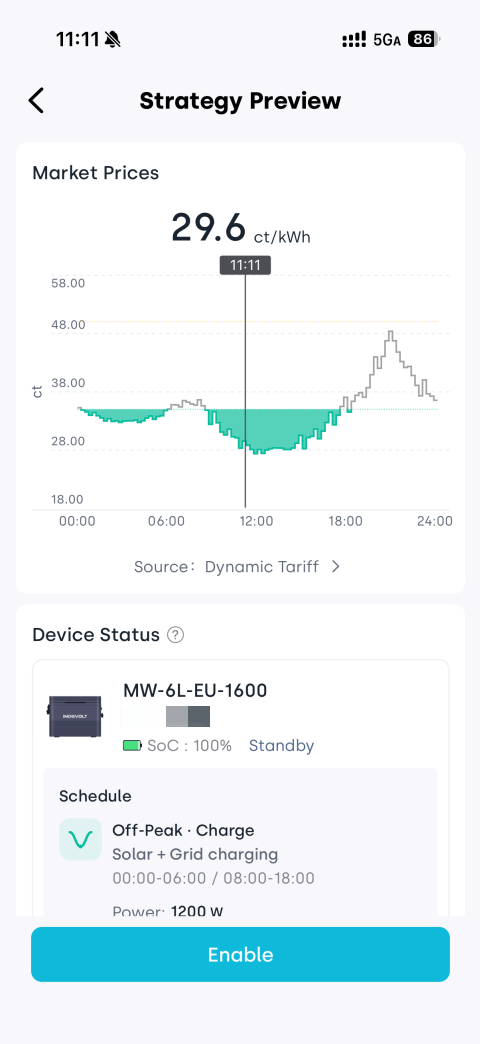Tap the green battery SoC icon

coord(132,746)
